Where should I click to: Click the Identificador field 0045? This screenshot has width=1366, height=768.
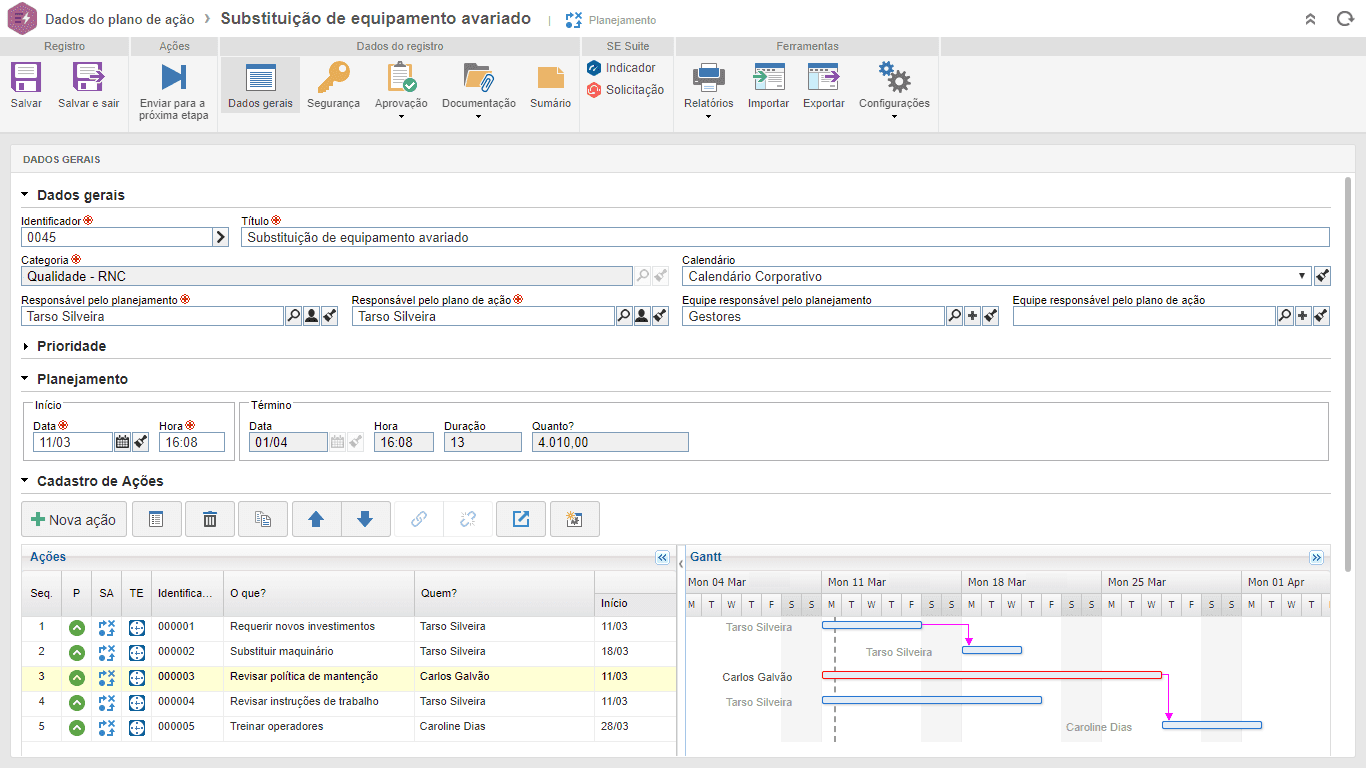point(117,237)
